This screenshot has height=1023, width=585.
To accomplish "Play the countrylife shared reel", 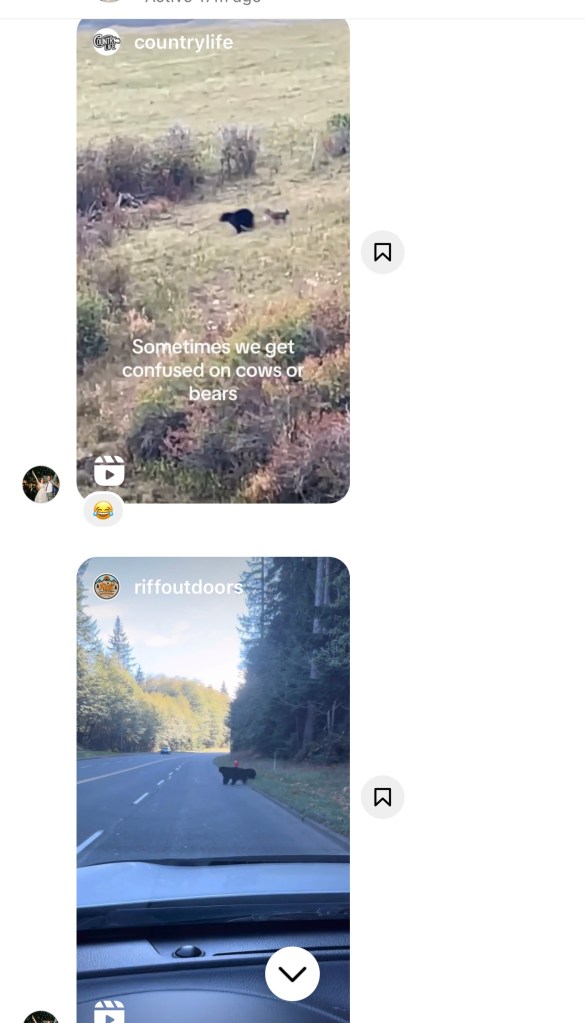I will click(213, 261).
